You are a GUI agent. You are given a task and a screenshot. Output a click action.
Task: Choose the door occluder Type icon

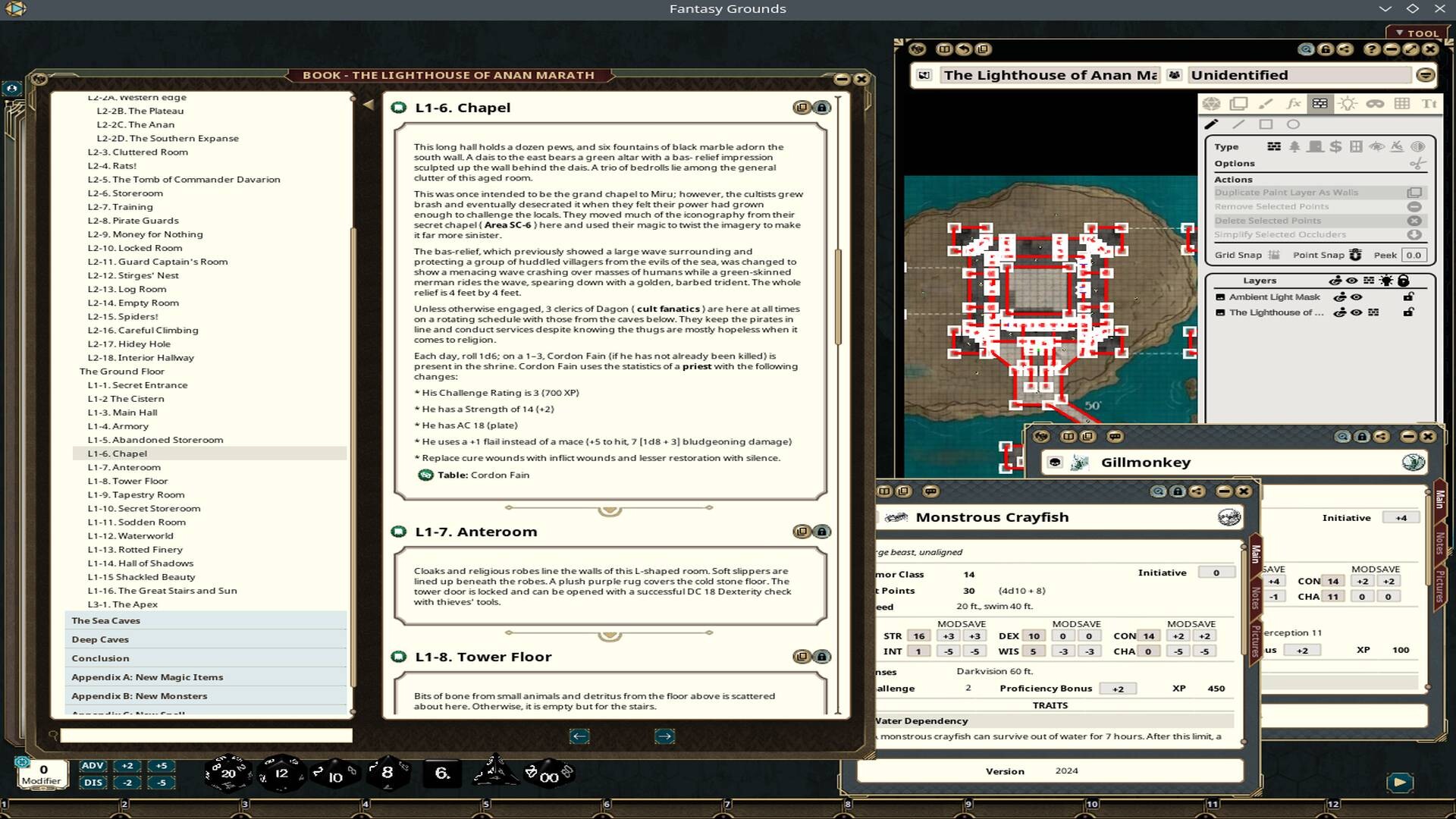[1316, 147]
